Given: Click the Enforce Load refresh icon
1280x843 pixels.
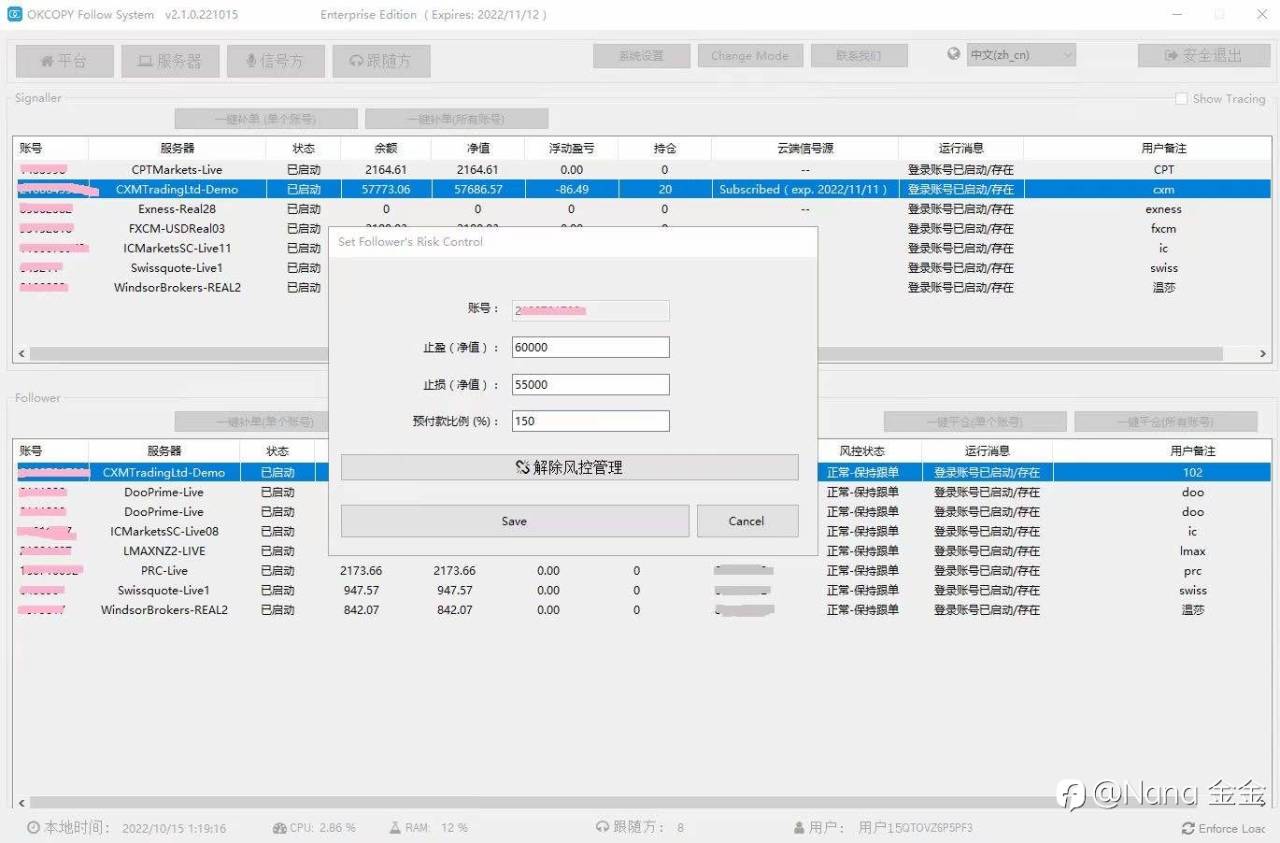Looking at the screenshot, I should tap(1188, 828).
